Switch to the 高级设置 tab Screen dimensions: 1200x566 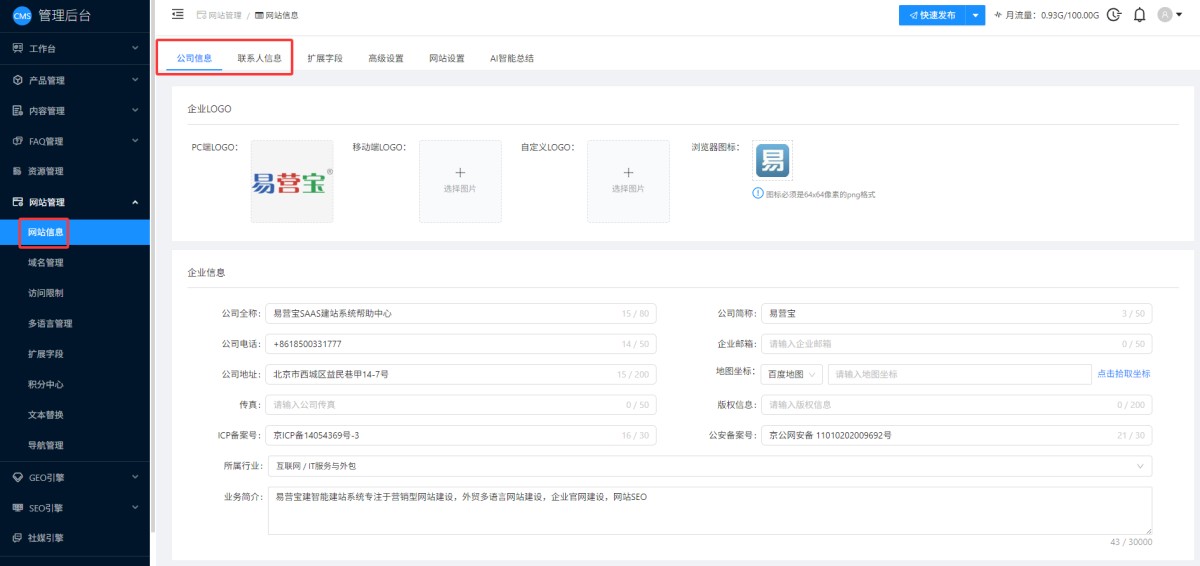[x=386, y=58]
